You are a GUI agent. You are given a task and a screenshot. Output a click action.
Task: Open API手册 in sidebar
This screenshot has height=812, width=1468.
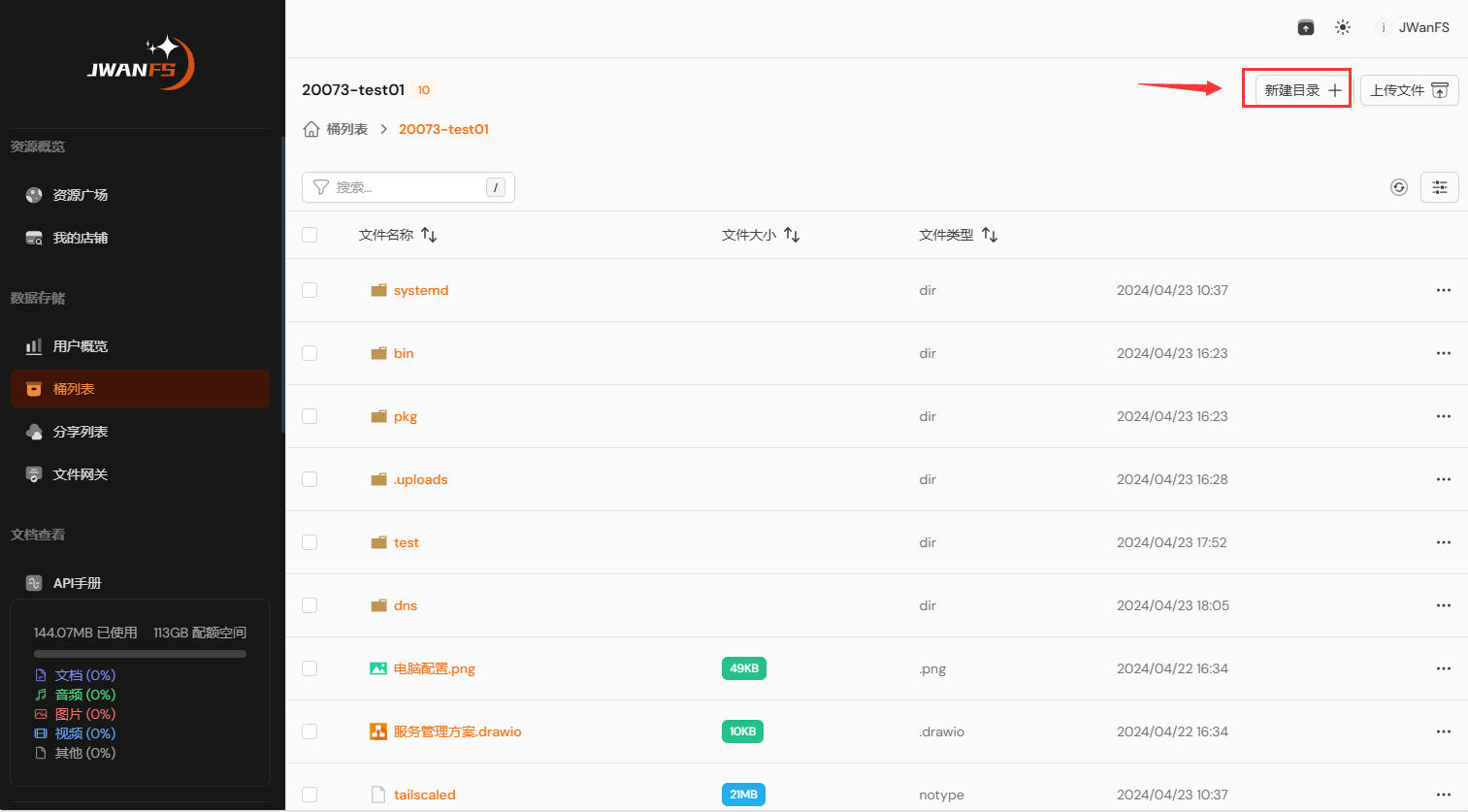(140, 583)
